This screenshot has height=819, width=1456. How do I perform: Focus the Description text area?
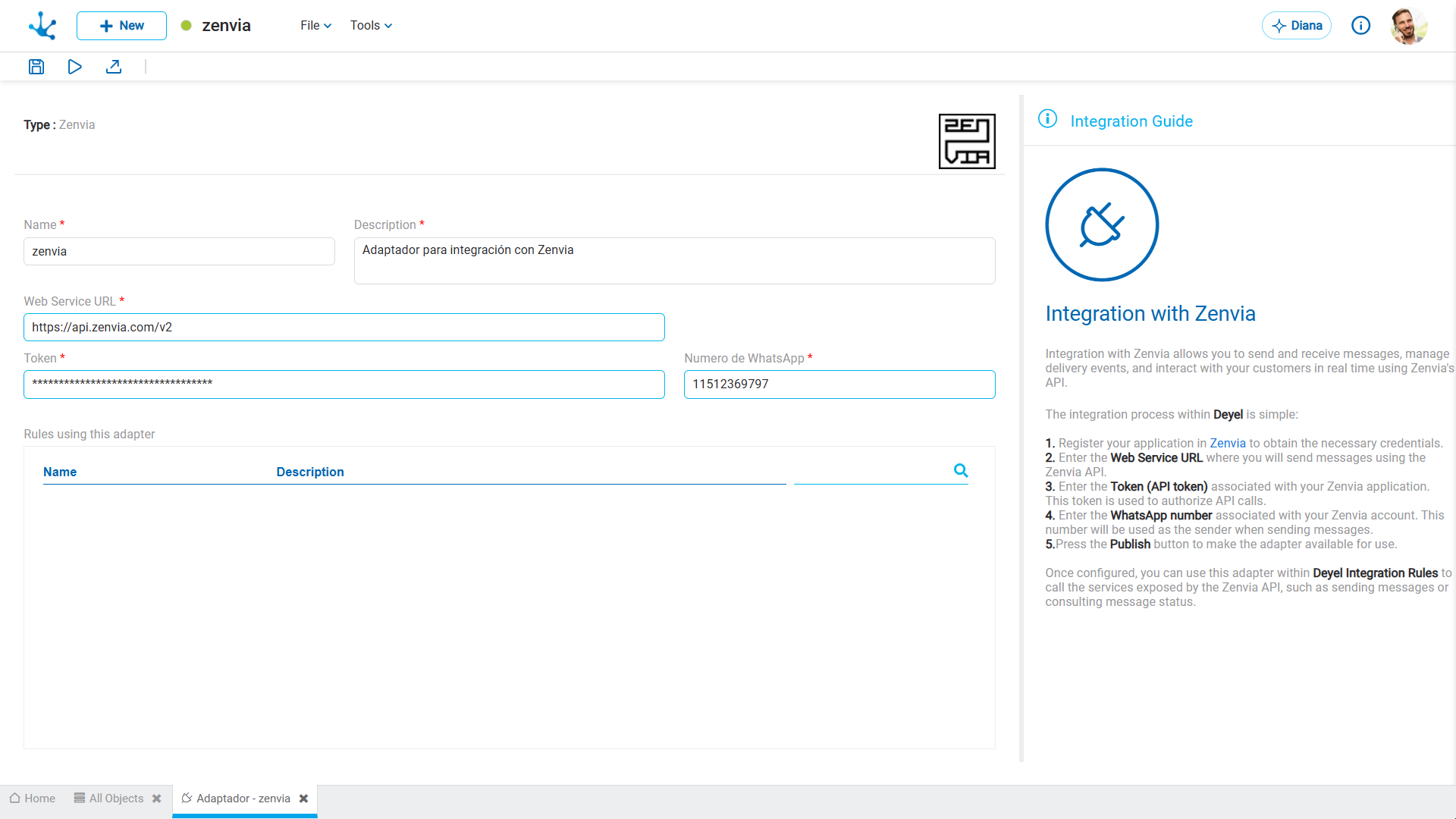tap(675, 261)
